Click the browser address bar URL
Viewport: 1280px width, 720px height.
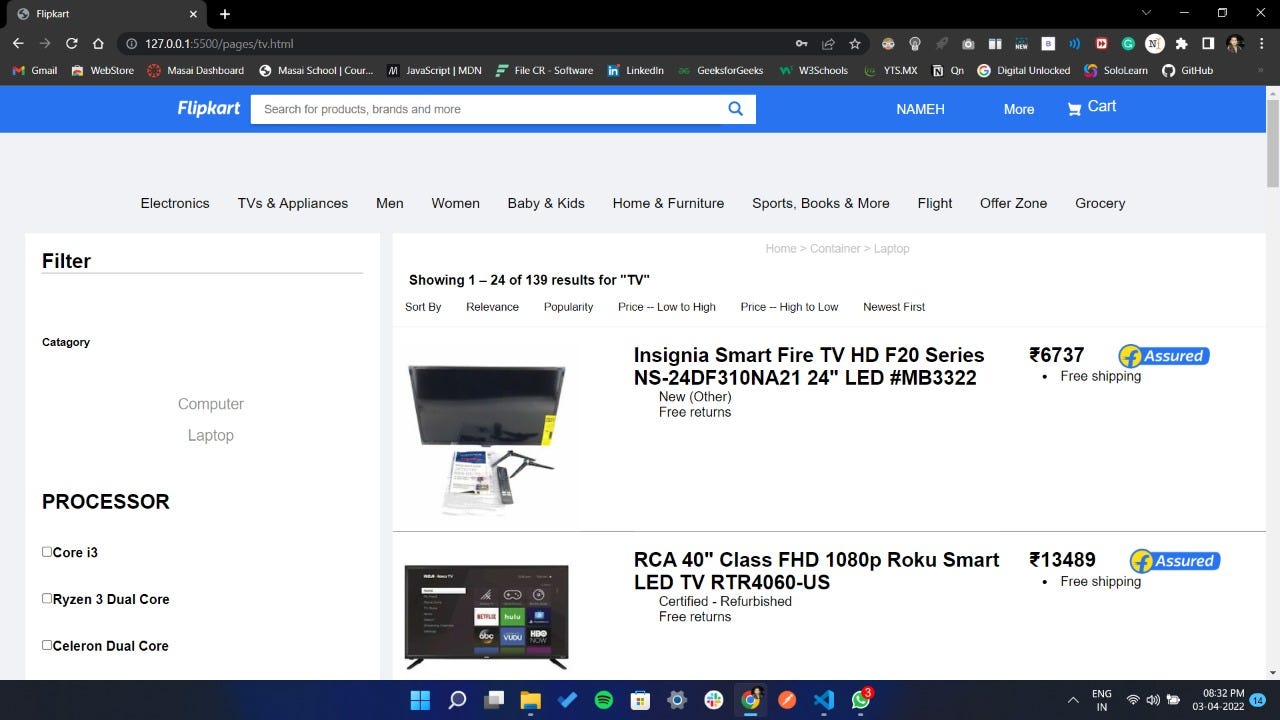(219, 44)
